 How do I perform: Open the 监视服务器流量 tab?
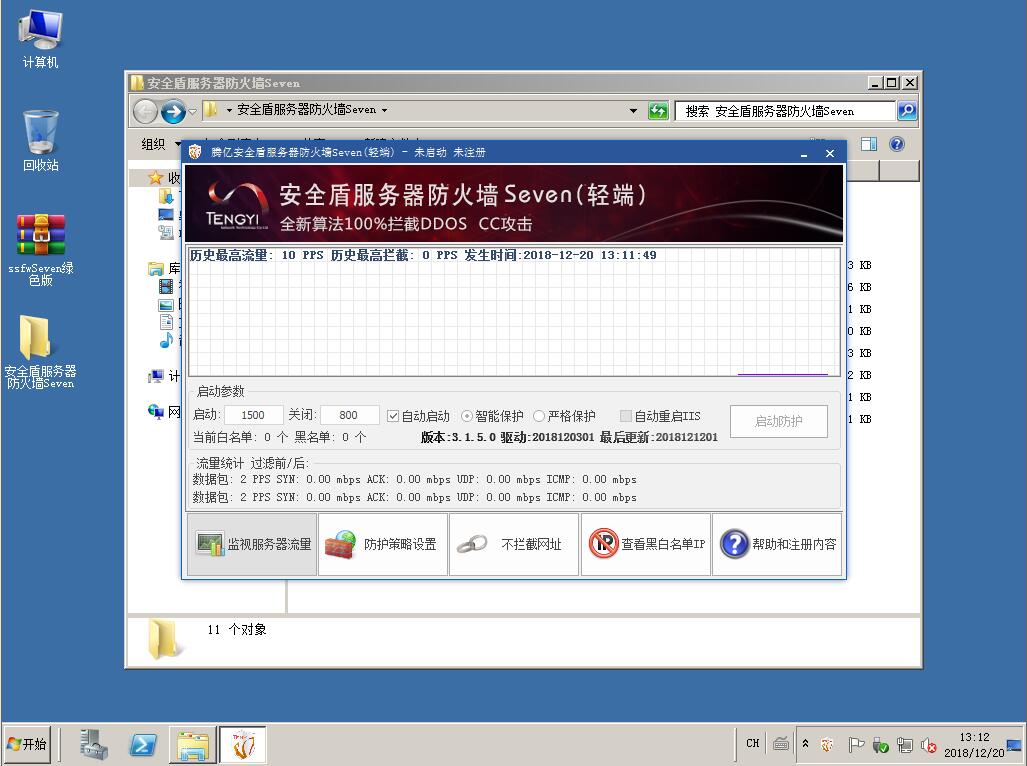[252, 544]
